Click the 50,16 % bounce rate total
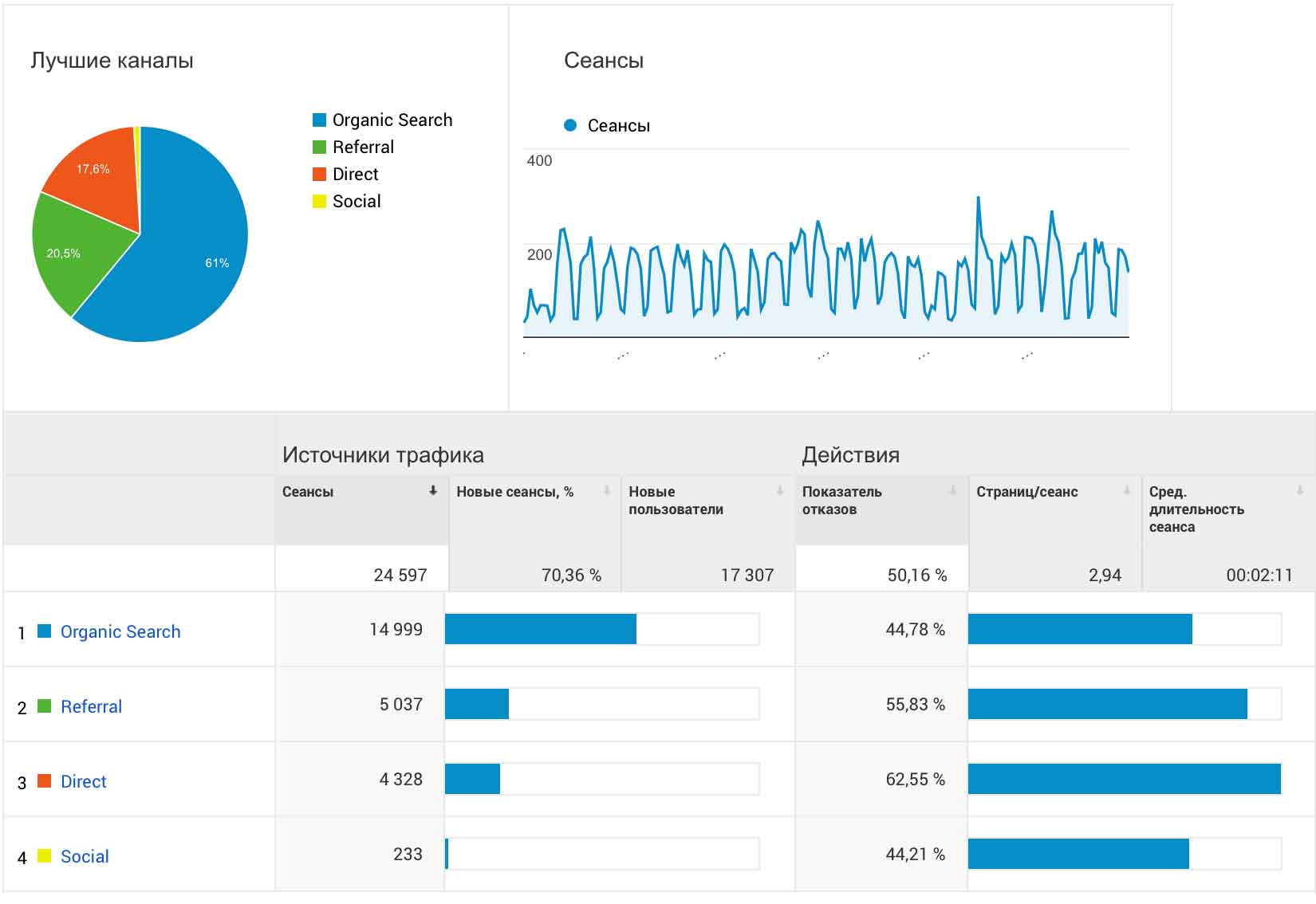Screen dimensions: 1316x904 point(917,576)
